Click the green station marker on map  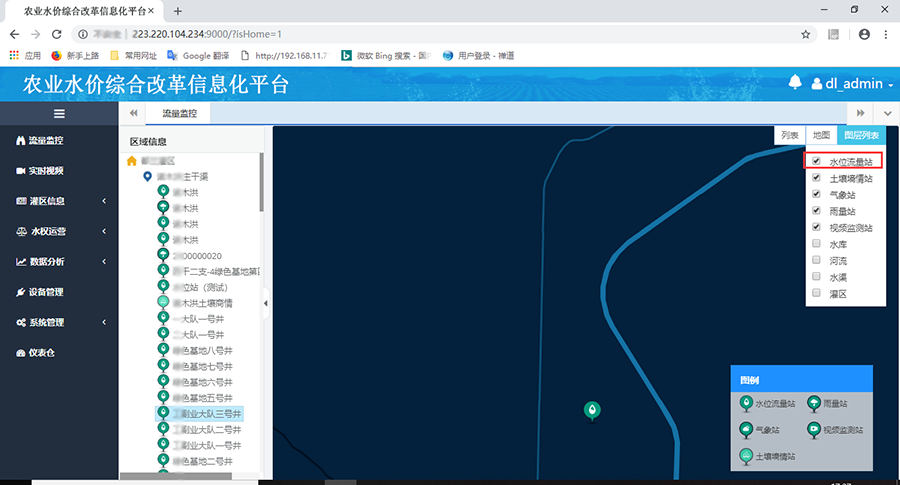click(x=592, y=410)
